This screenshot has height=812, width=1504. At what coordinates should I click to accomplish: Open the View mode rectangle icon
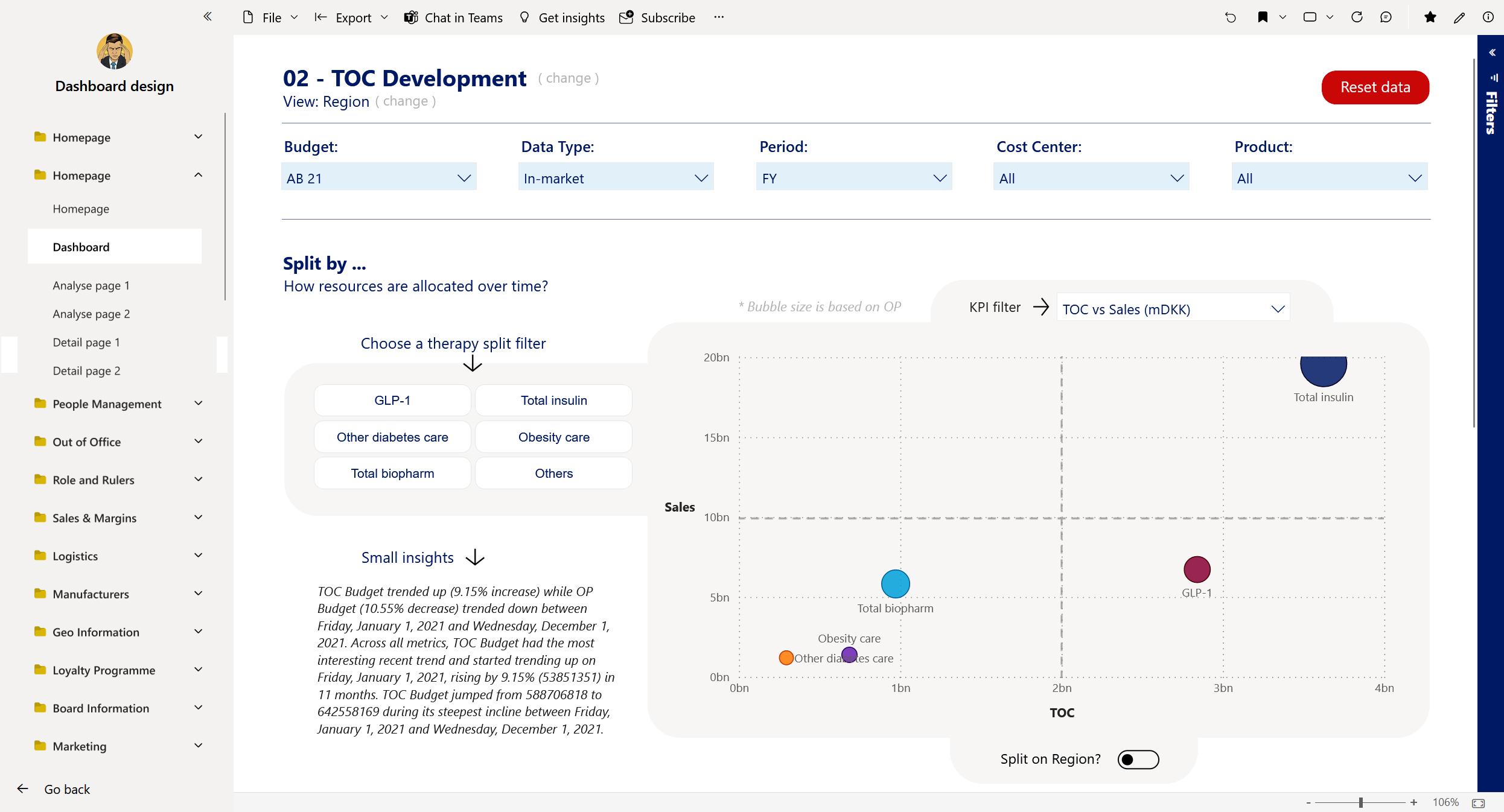point(1311,17)
